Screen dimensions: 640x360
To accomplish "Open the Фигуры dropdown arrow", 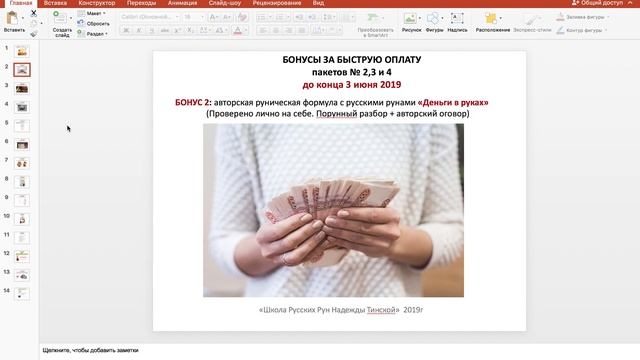I will tap(442, 18).
